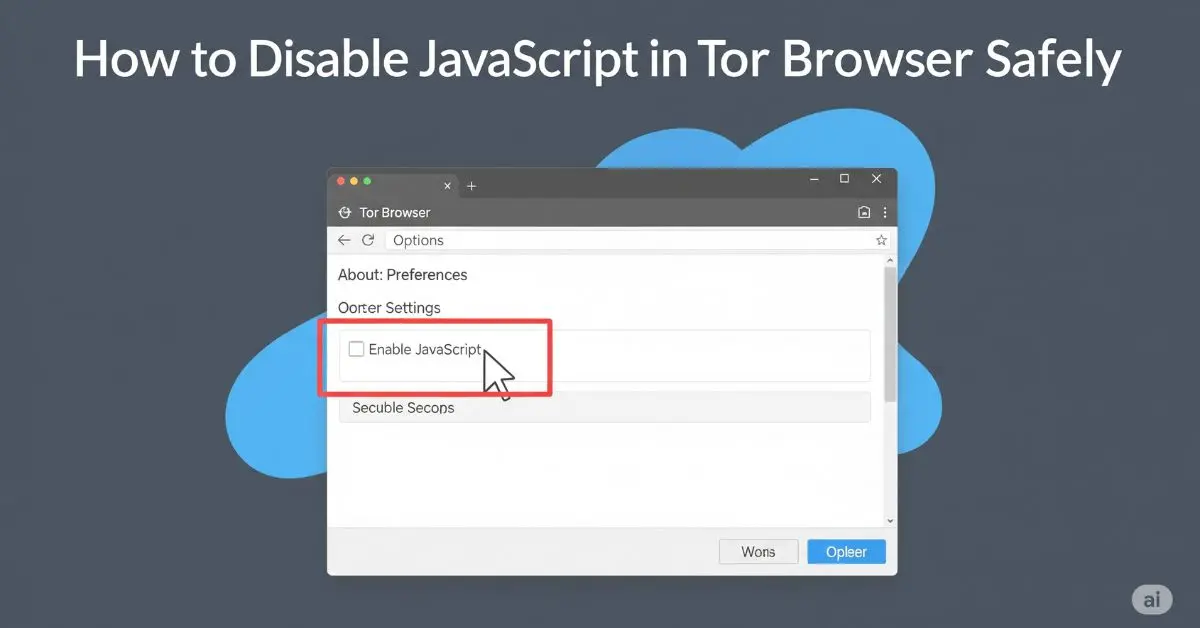This screenshot has width=1200, height=628.
Task: Click the back arrow in navigation bar
Action: [x=344, y=240]
